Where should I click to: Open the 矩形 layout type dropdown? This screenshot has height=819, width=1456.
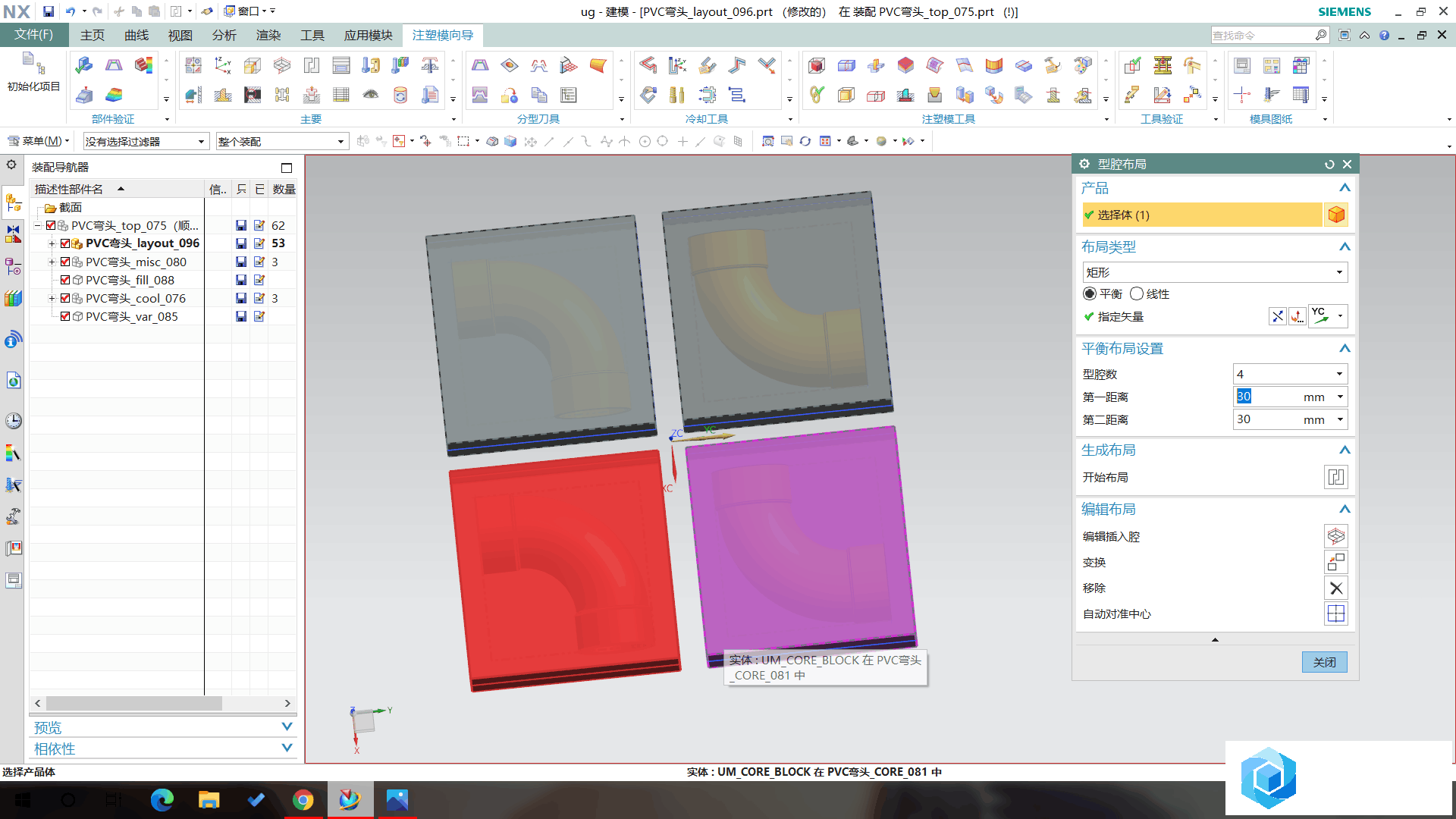coord(1215,272)
